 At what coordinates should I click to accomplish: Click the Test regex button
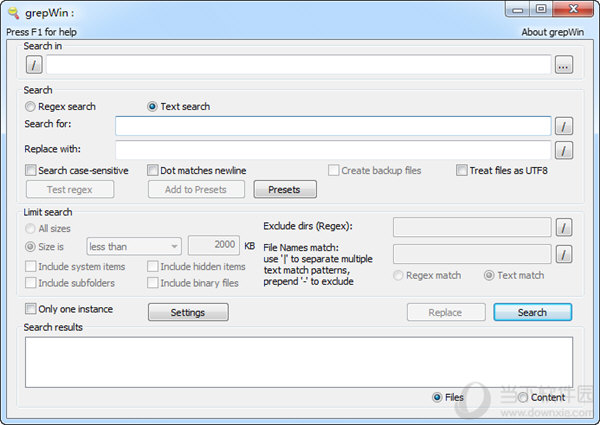(x=70, y=189)
